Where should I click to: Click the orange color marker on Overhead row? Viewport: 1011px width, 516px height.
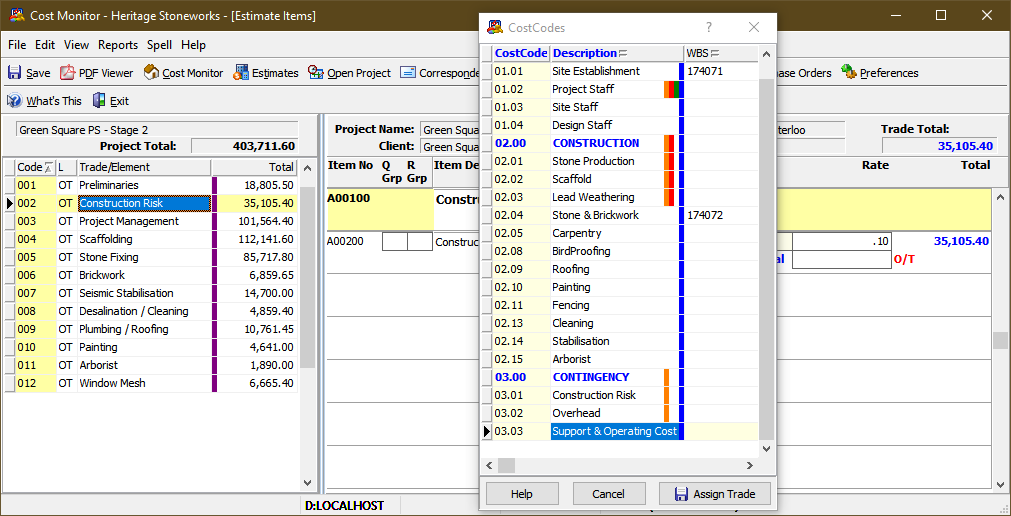(x=667, y=413)
